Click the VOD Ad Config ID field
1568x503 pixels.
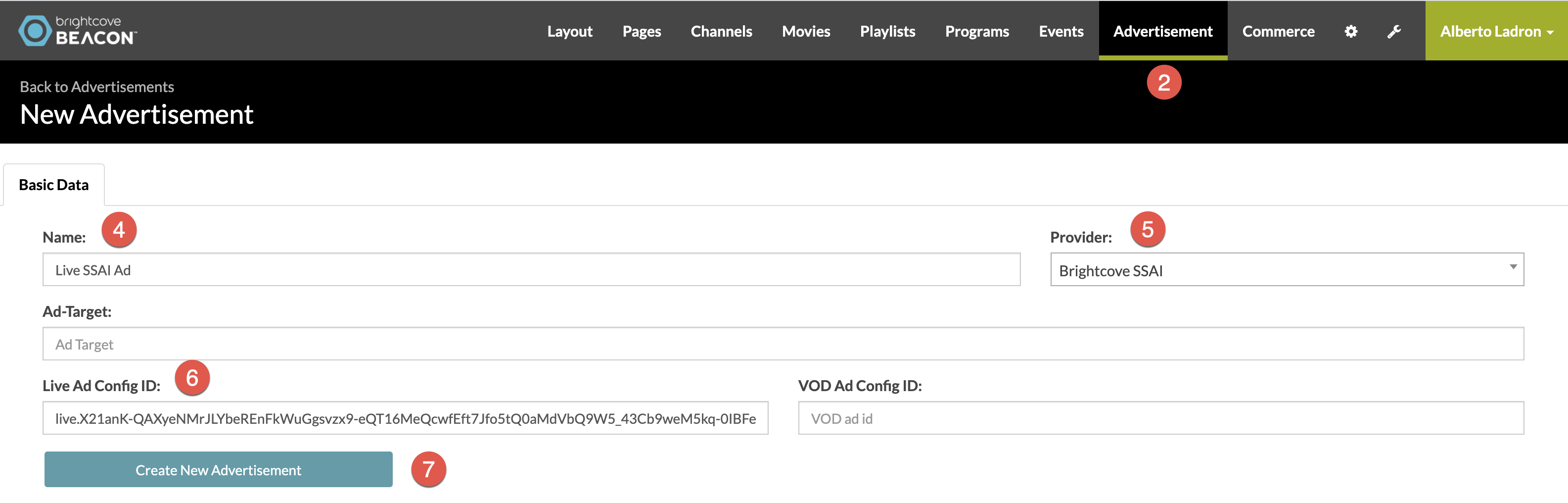tap(1161, 418)
